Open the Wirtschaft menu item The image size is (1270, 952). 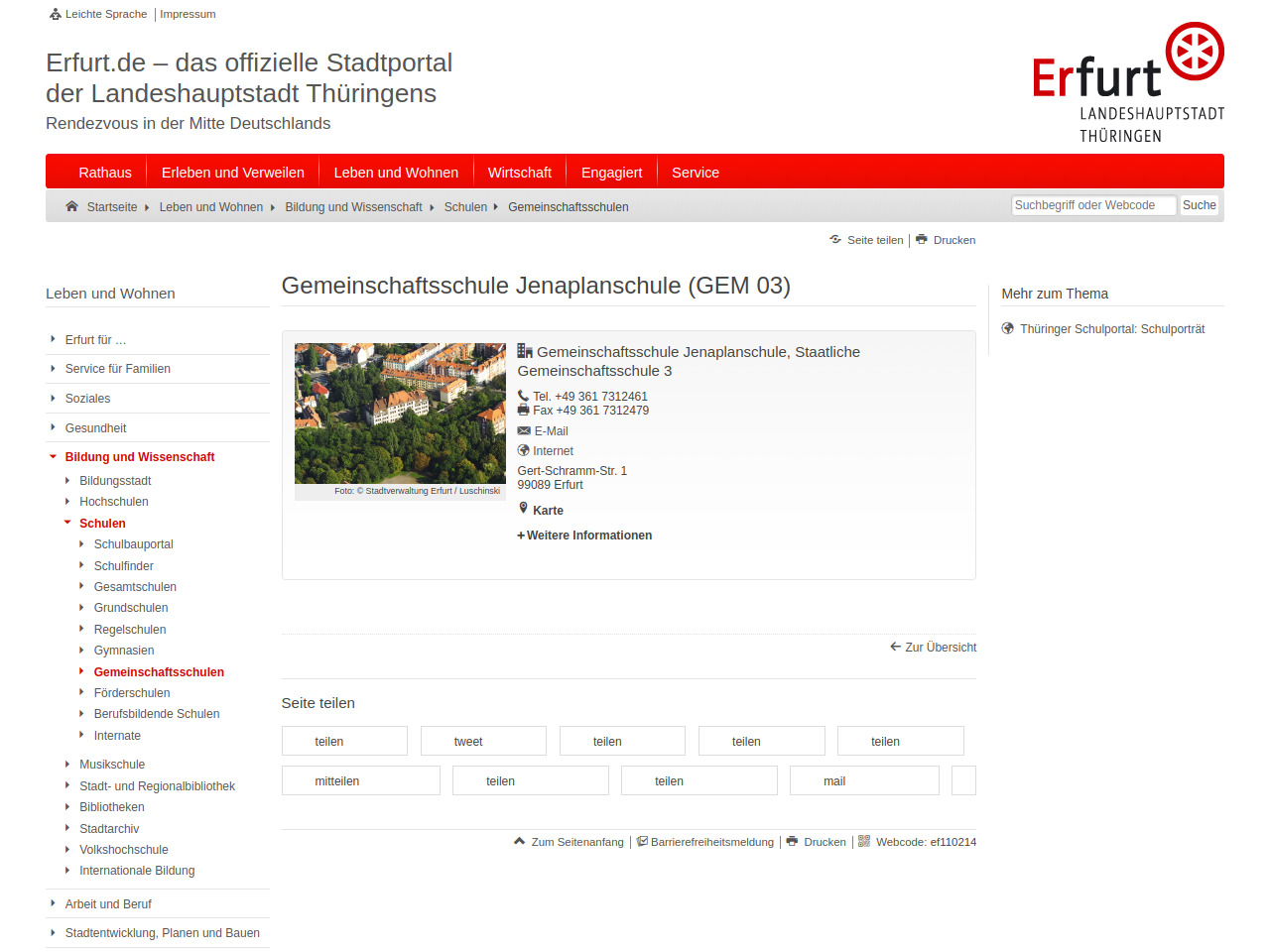tap(519, 173)
